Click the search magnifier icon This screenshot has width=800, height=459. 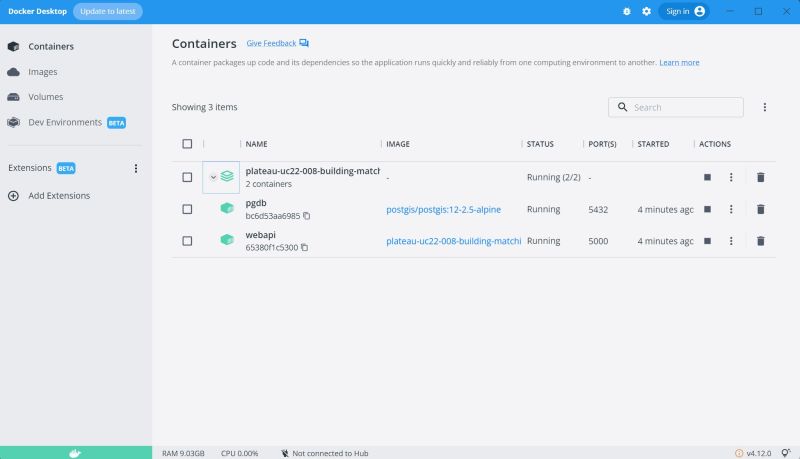(x=622, y=107)
